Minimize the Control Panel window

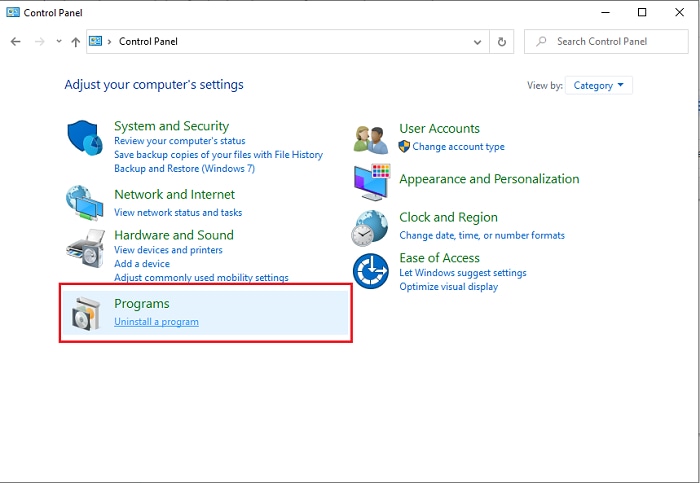tap(605, 12)
